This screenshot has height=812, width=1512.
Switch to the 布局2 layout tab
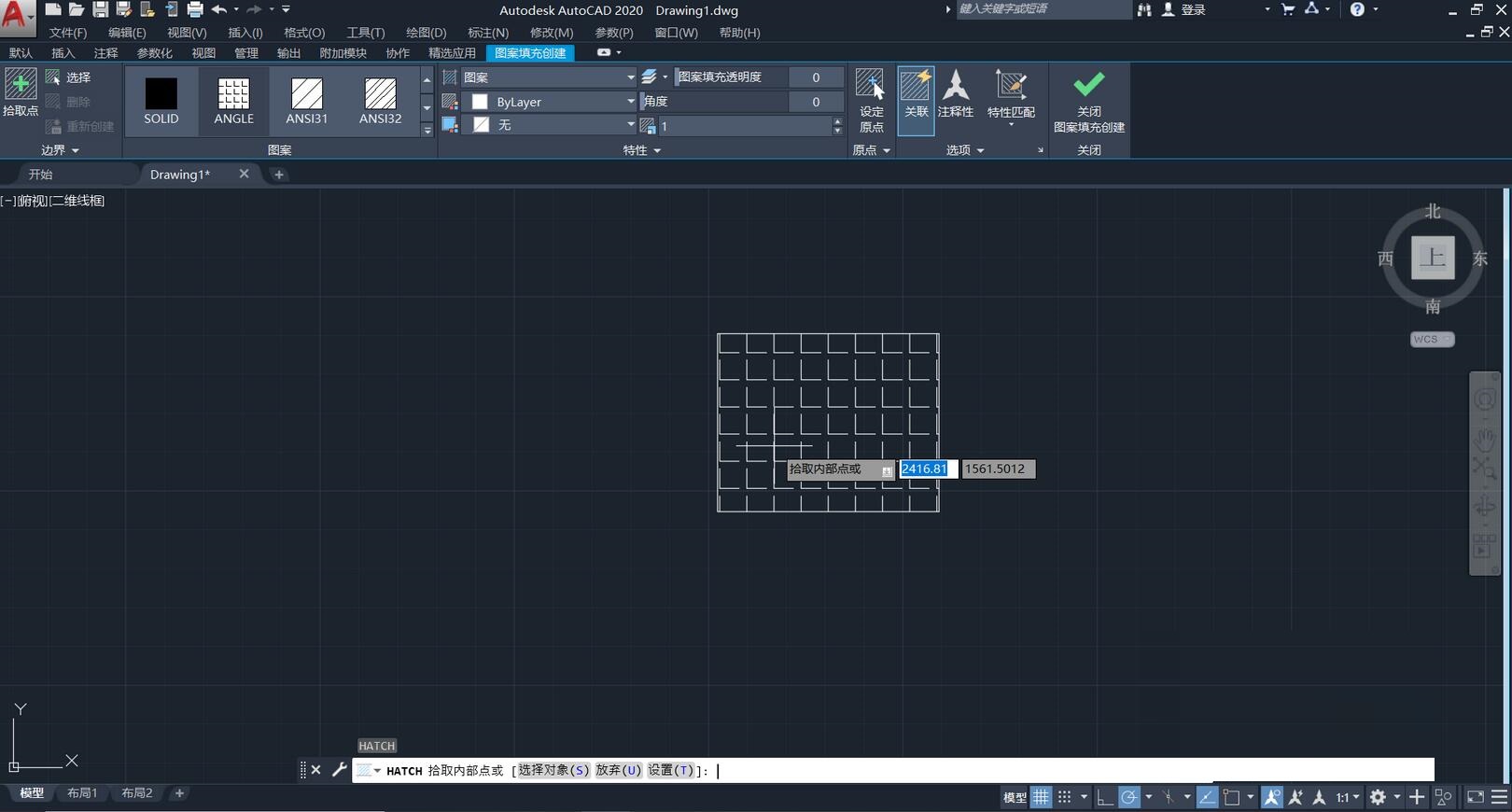coord(136,793)
